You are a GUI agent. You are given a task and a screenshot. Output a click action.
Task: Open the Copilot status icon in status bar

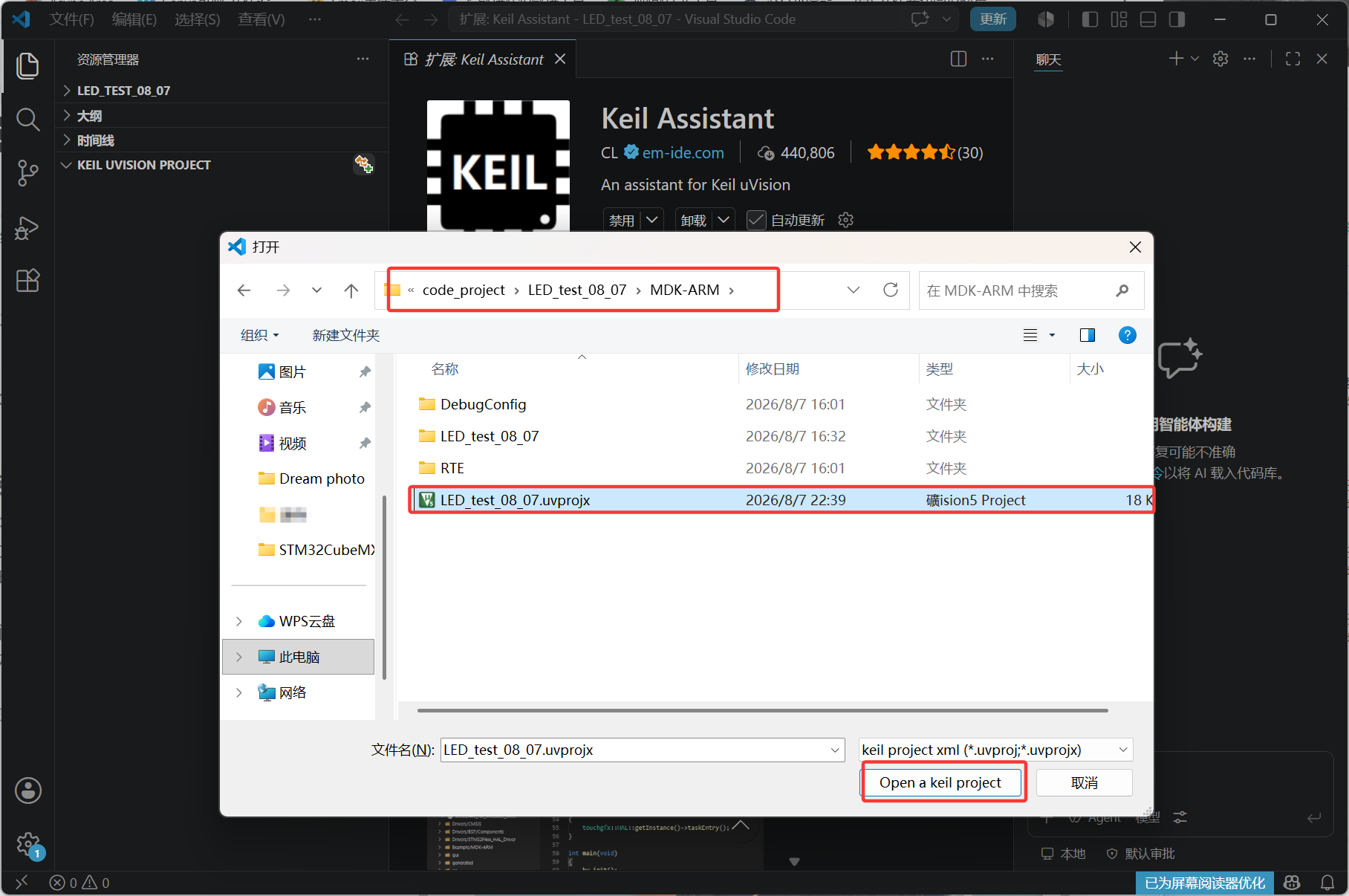[1292, 883]
